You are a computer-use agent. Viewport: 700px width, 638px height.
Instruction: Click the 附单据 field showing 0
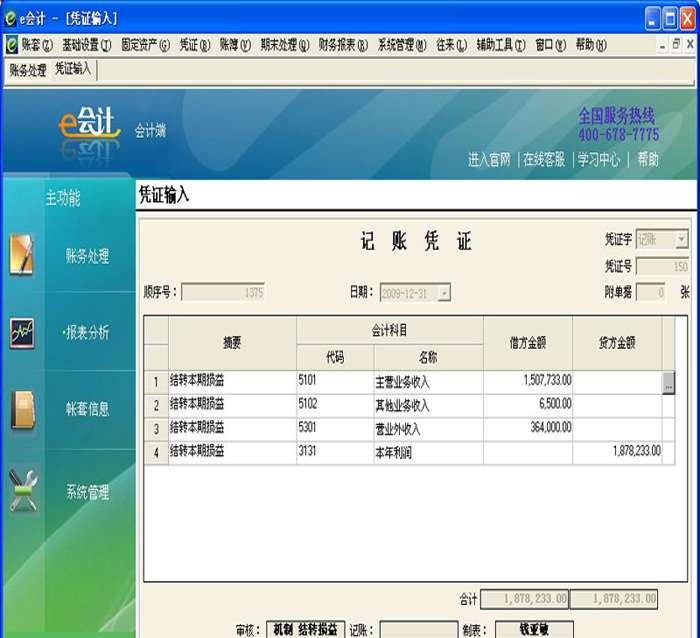(x=650, y=292)
